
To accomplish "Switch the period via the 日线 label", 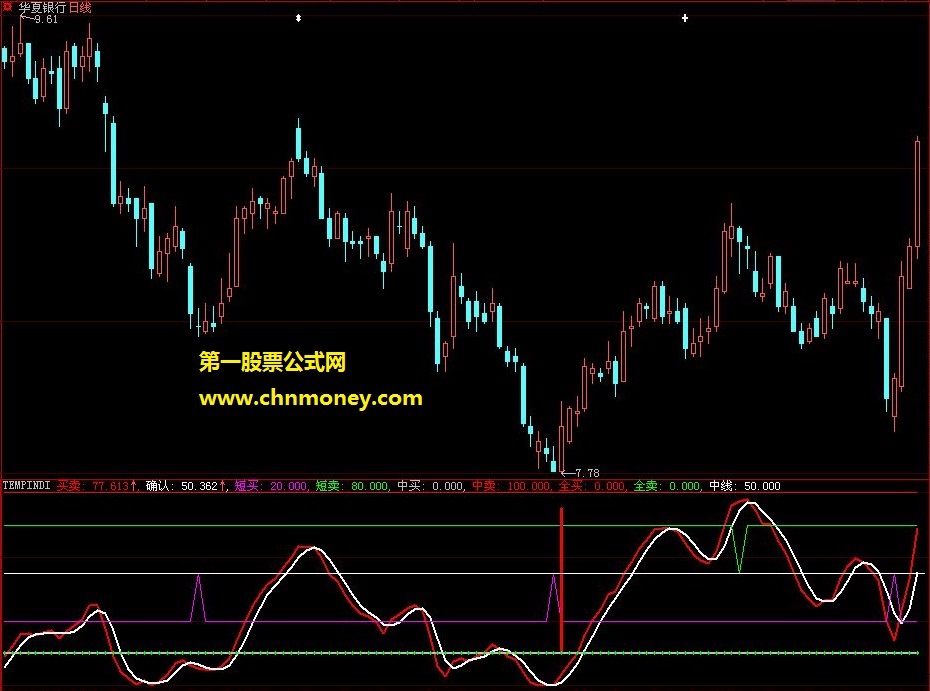I will (80, 8).
